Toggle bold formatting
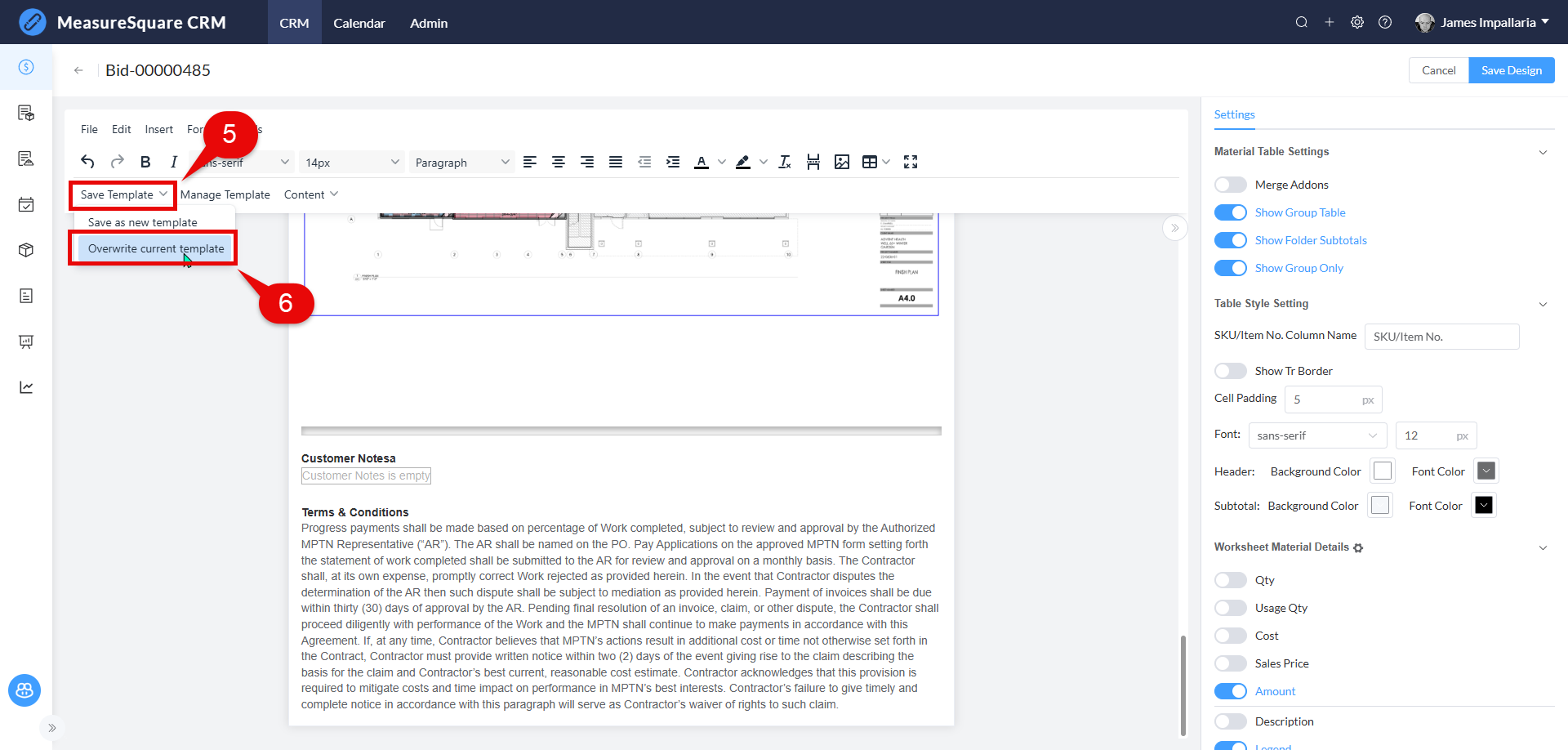The image size is (1568, 750). coord(145,162)
